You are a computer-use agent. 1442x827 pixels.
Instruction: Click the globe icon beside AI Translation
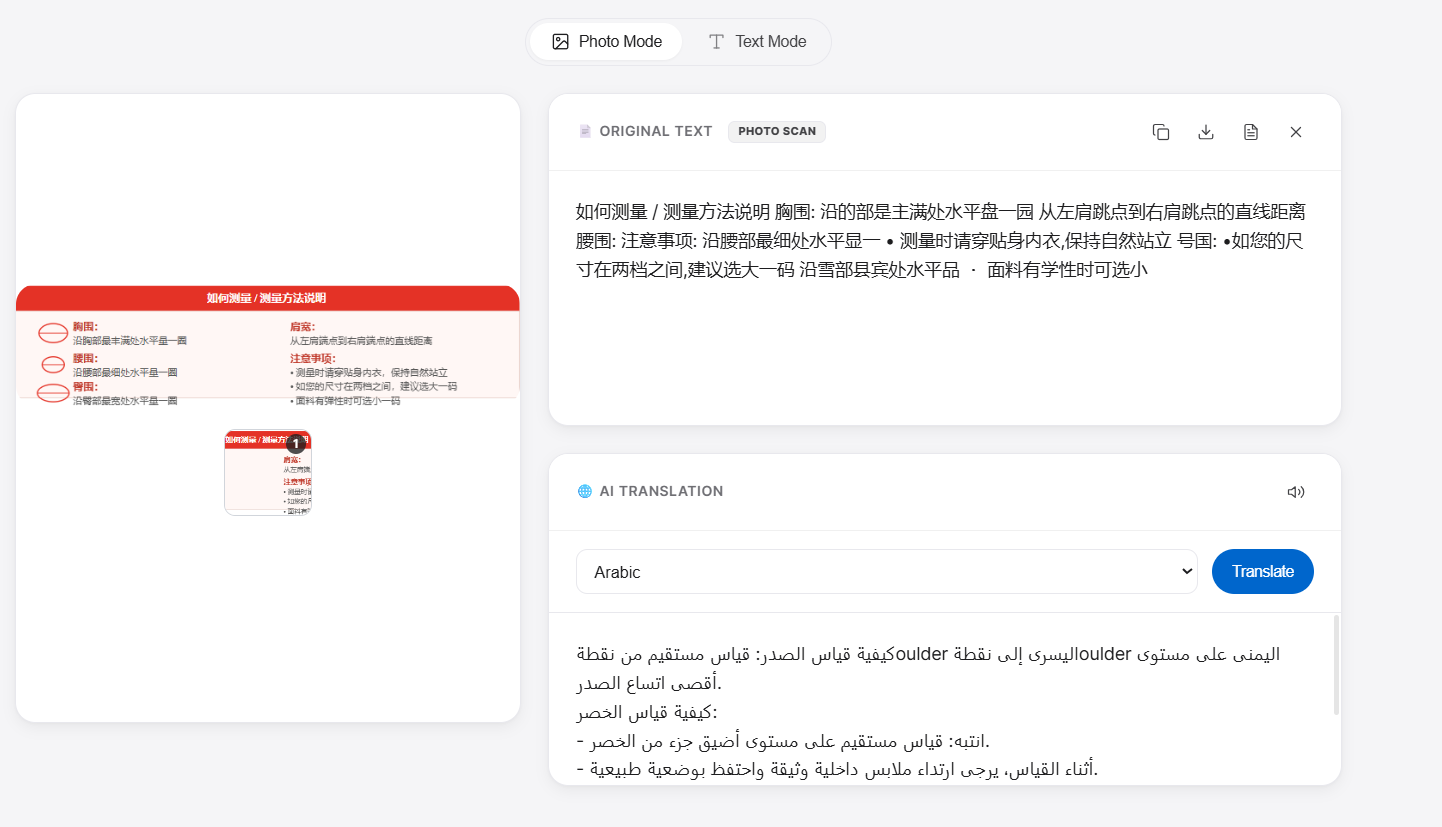[585, 491]
